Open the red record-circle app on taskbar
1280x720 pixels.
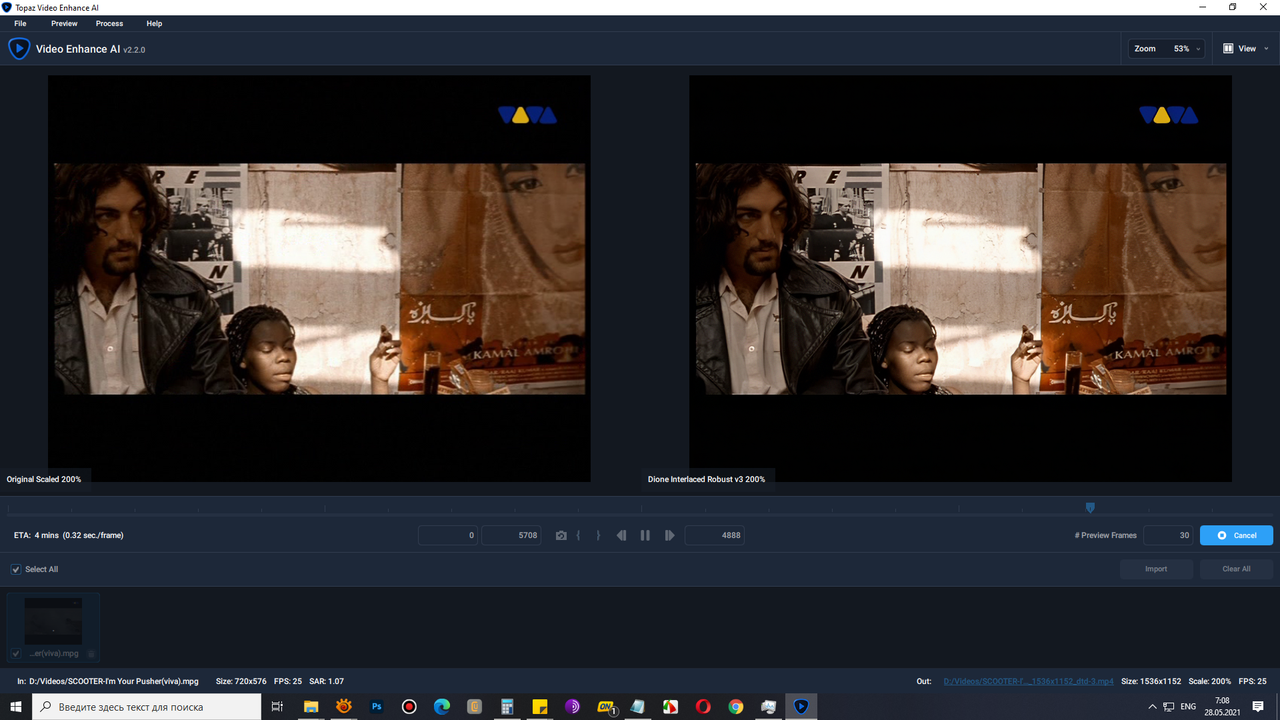(x=409, y=706)
